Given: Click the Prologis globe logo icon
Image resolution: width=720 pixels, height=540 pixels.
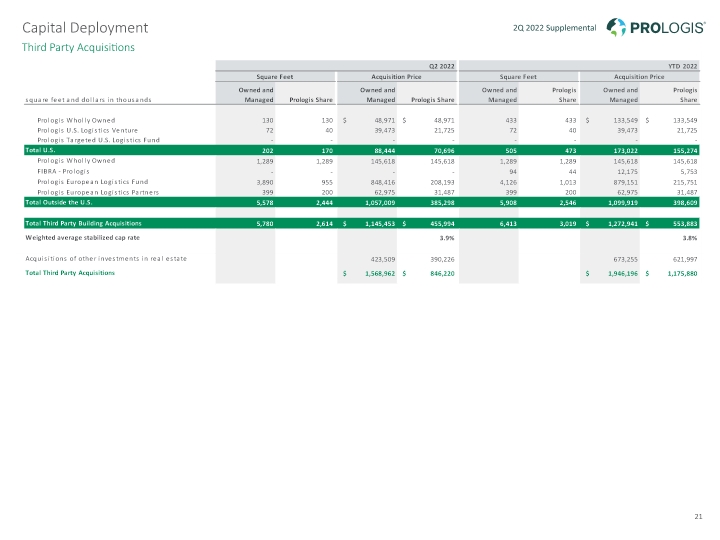Looking at the screenshot, I should pyautogui.click(x=616, y=28).
